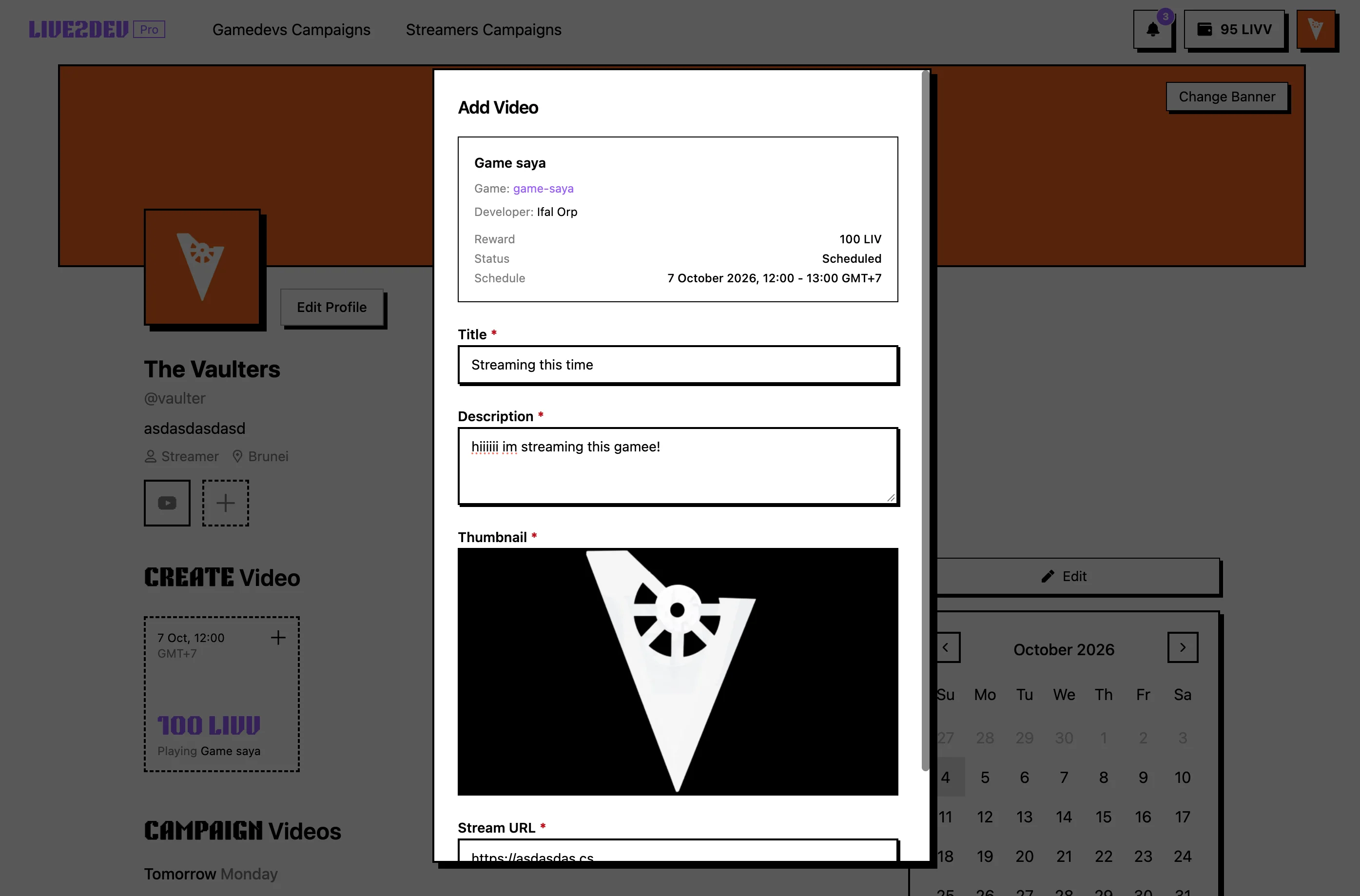
Task: Click the @vaulter username text
Action: pyautogui.click(x=175, y=398)
